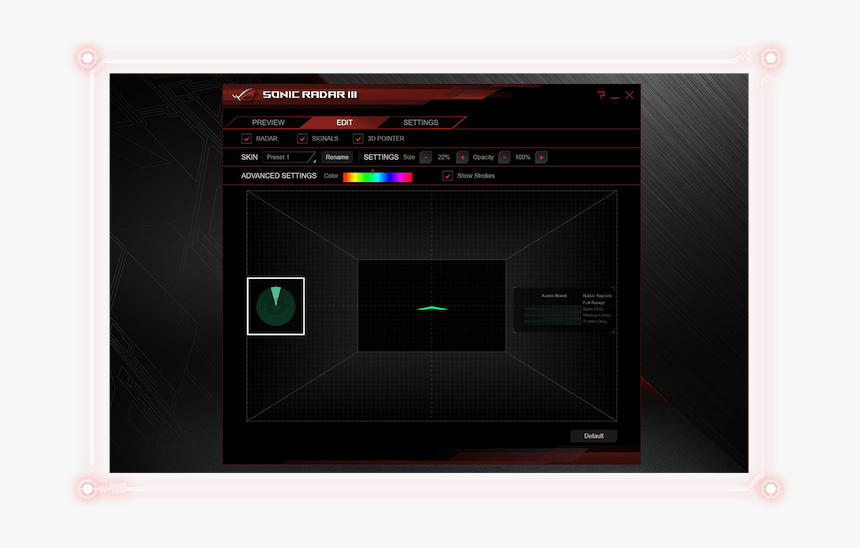Switch to the PREVIEW tab

(268, 122)
